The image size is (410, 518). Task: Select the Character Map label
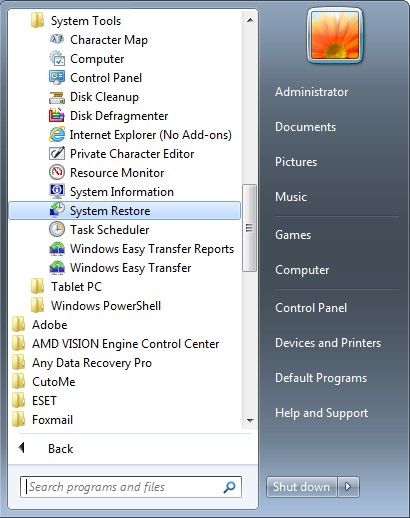point(109,40)
